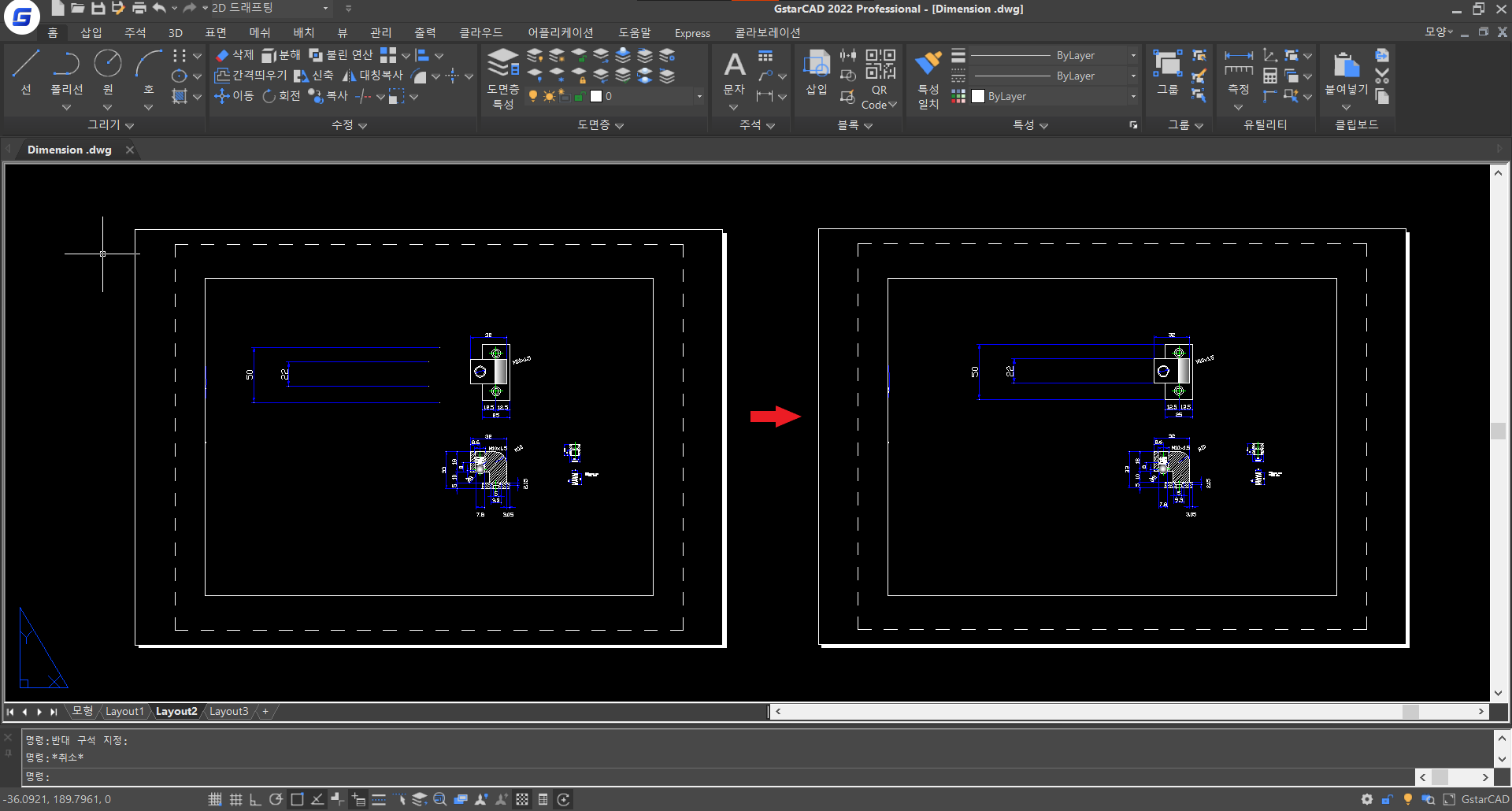Click the Mirror (대칭복사) tool
This screenshot has height=811, width=1512.
tap(372, 75)
